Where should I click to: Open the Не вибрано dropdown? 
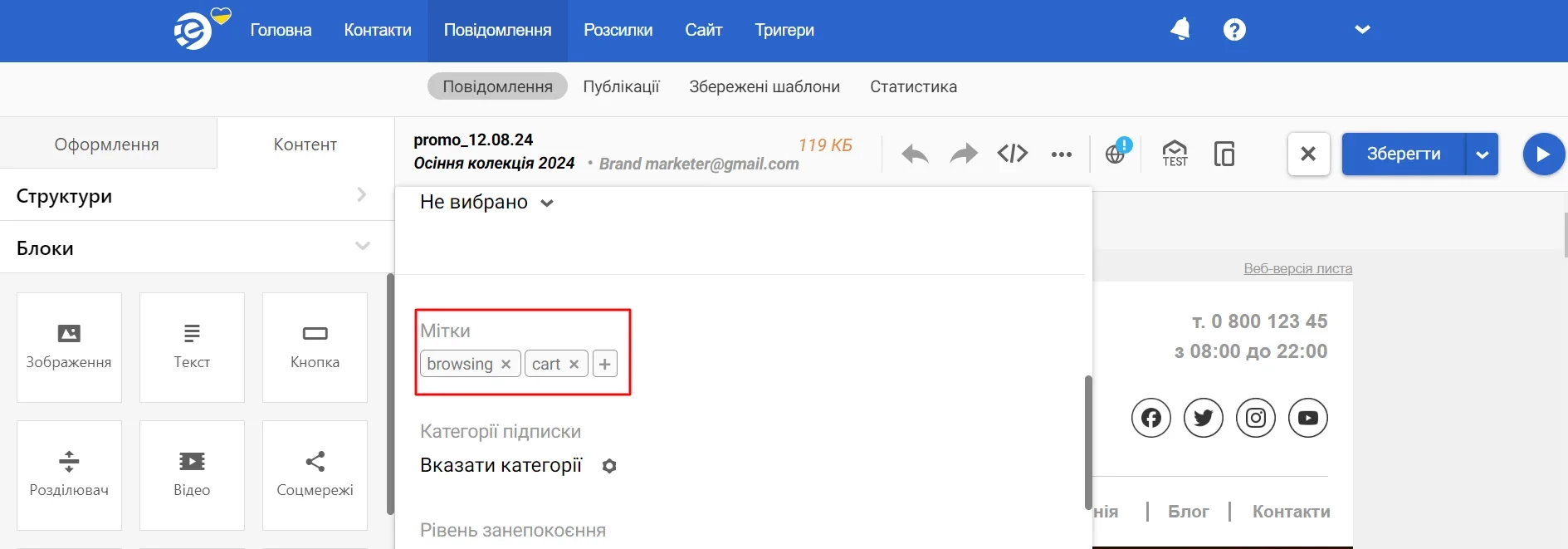point(486,203)
